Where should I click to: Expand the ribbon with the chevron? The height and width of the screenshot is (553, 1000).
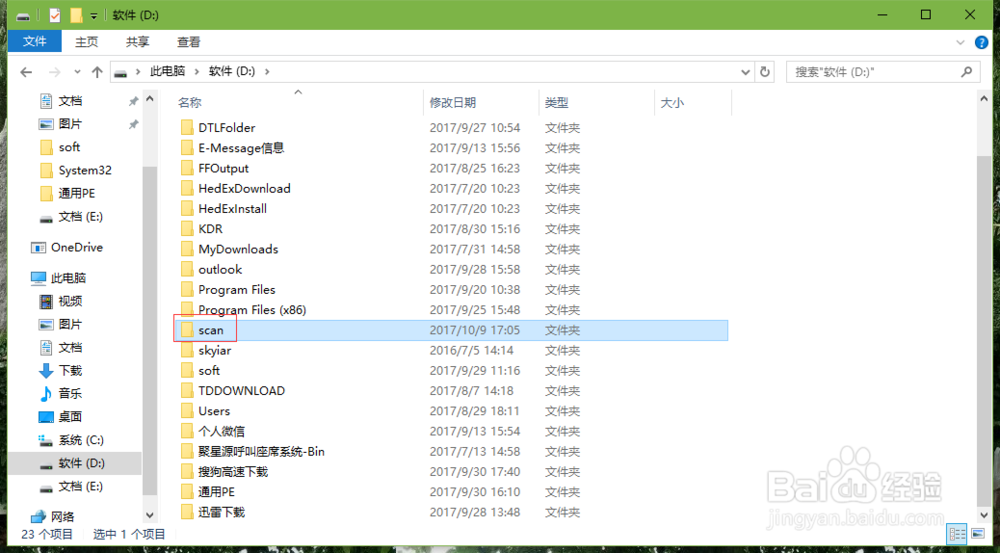point(960,43)
